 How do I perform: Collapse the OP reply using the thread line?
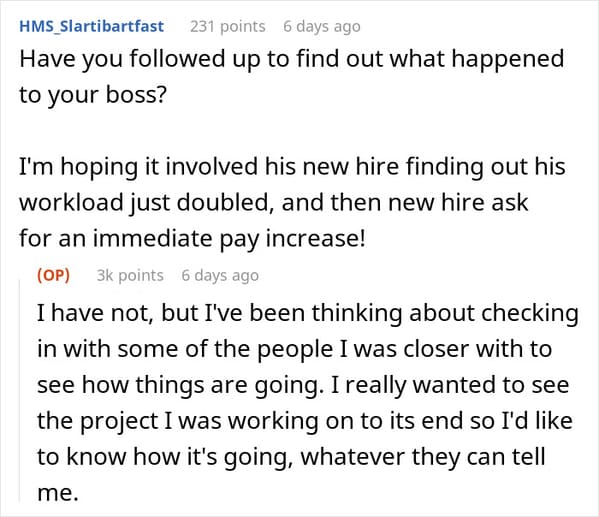tap(20, 391)
